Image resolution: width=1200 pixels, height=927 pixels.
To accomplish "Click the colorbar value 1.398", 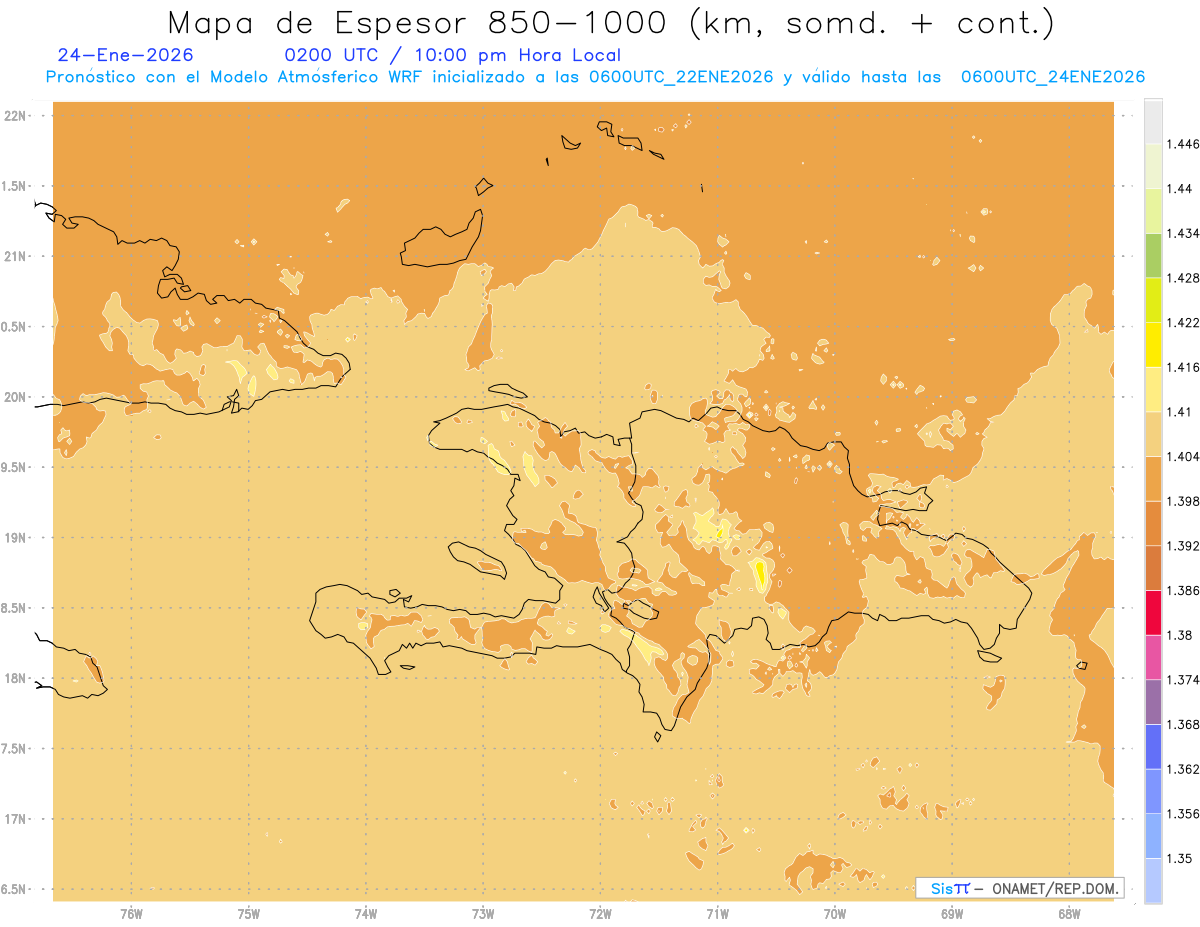I will 1184,501.
